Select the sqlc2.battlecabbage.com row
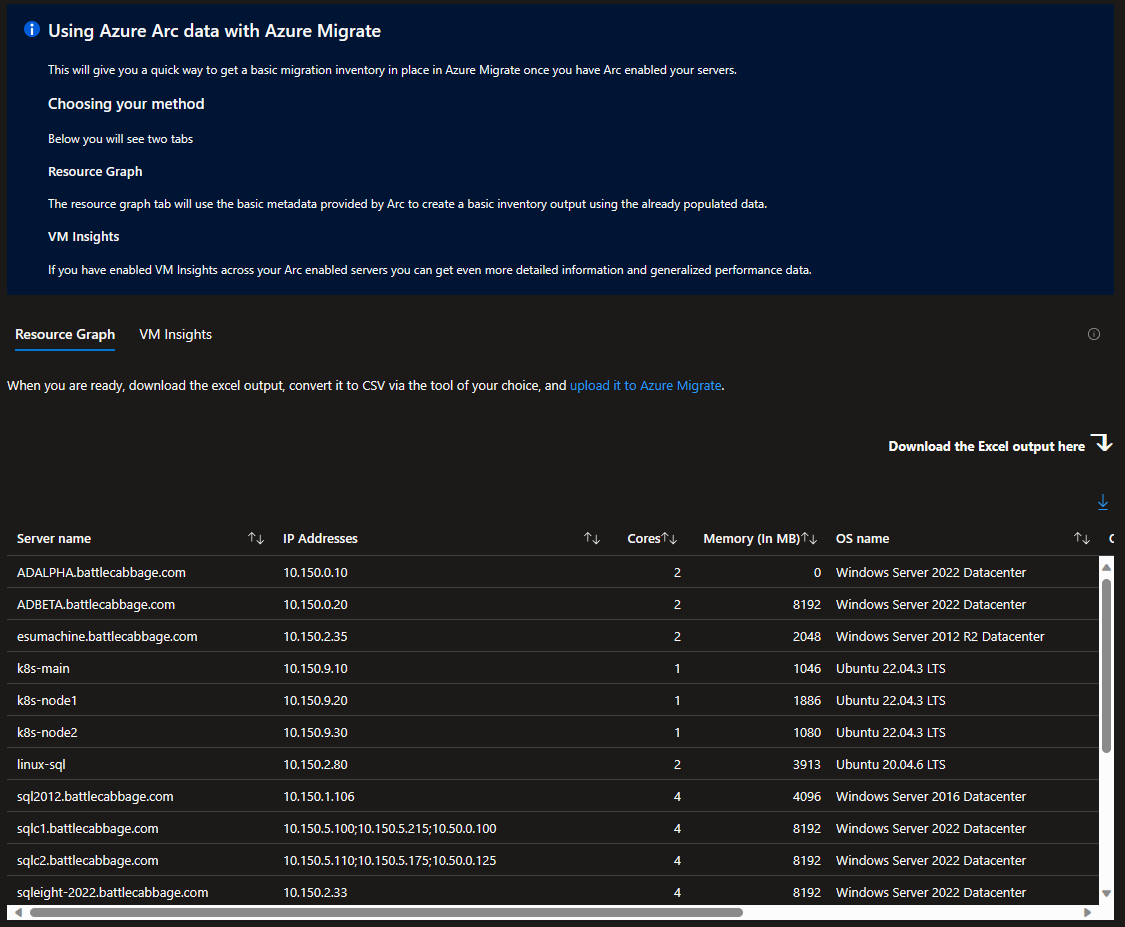The height and width of the screenshot is (927, 1125). coord(552,860)
